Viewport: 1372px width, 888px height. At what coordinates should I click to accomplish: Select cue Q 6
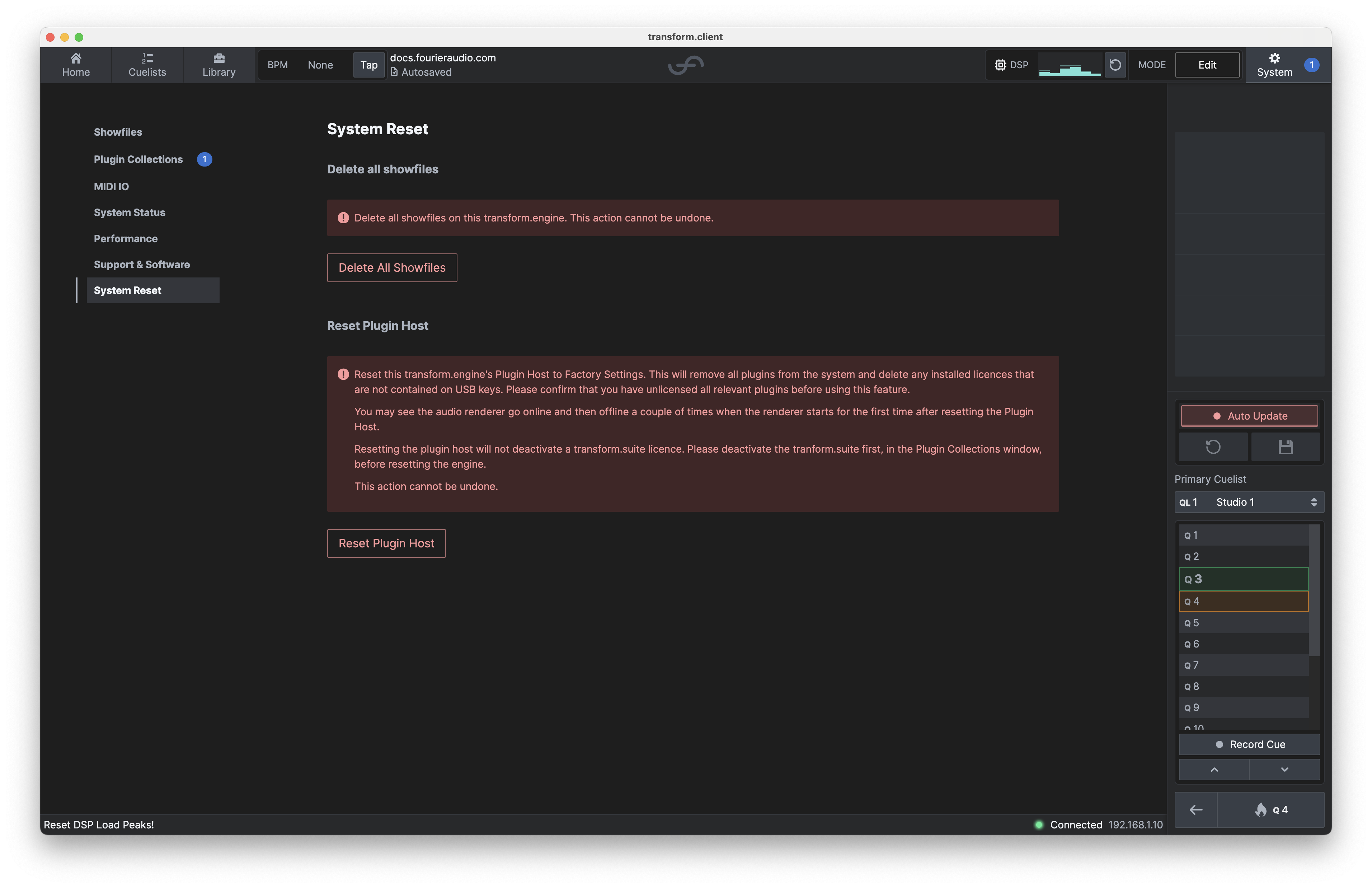click(x=1244, y=644)
